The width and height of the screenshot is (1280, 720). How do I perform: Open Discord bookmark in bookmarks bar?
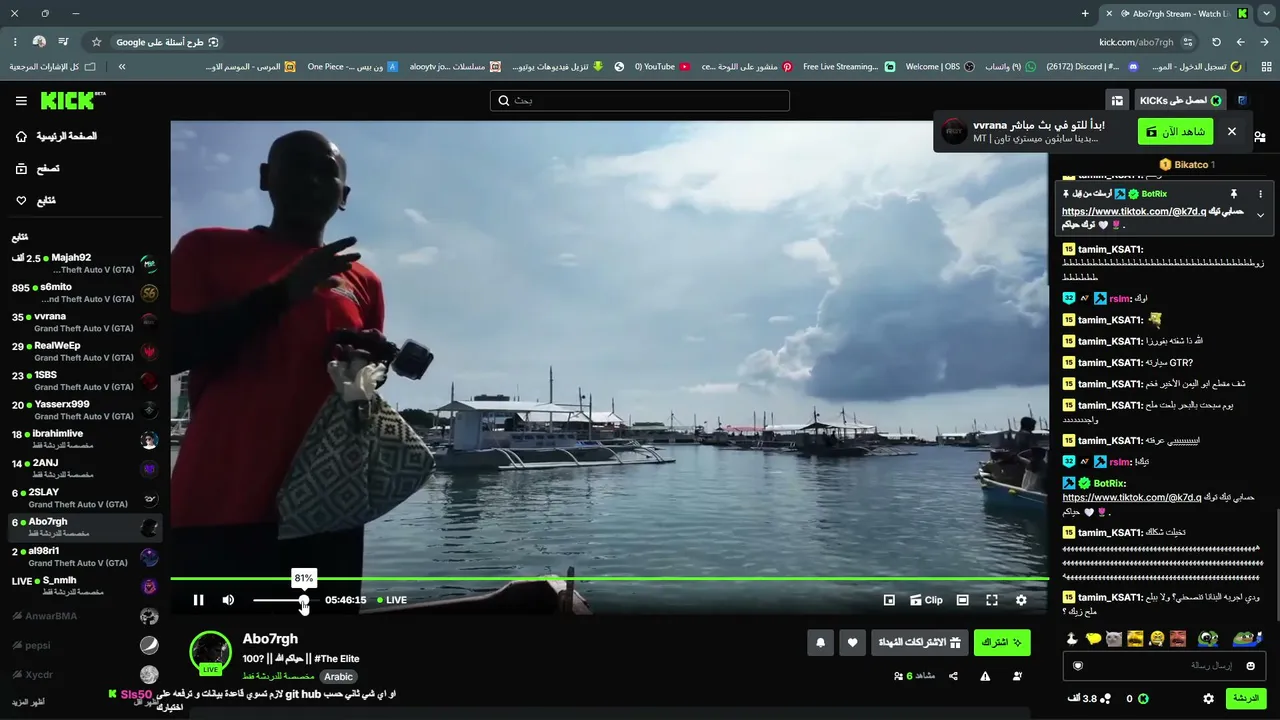(x=1092, y=67)
